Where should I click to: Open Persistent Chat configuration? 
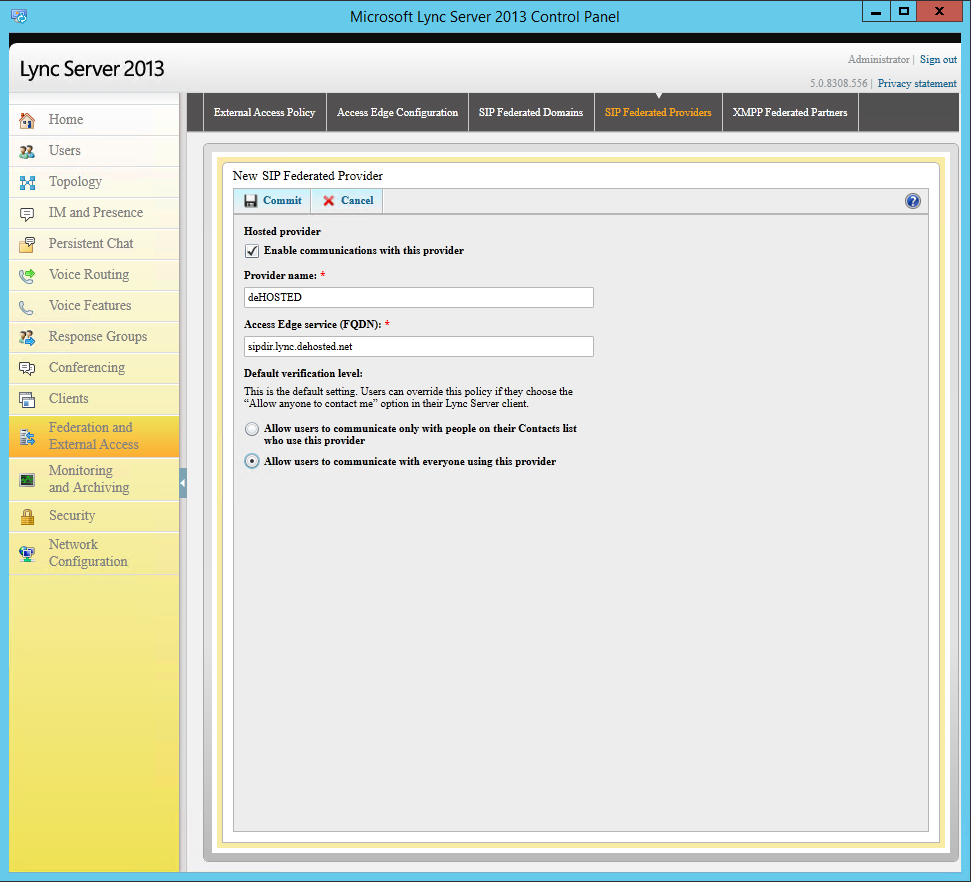click(90, 243)
